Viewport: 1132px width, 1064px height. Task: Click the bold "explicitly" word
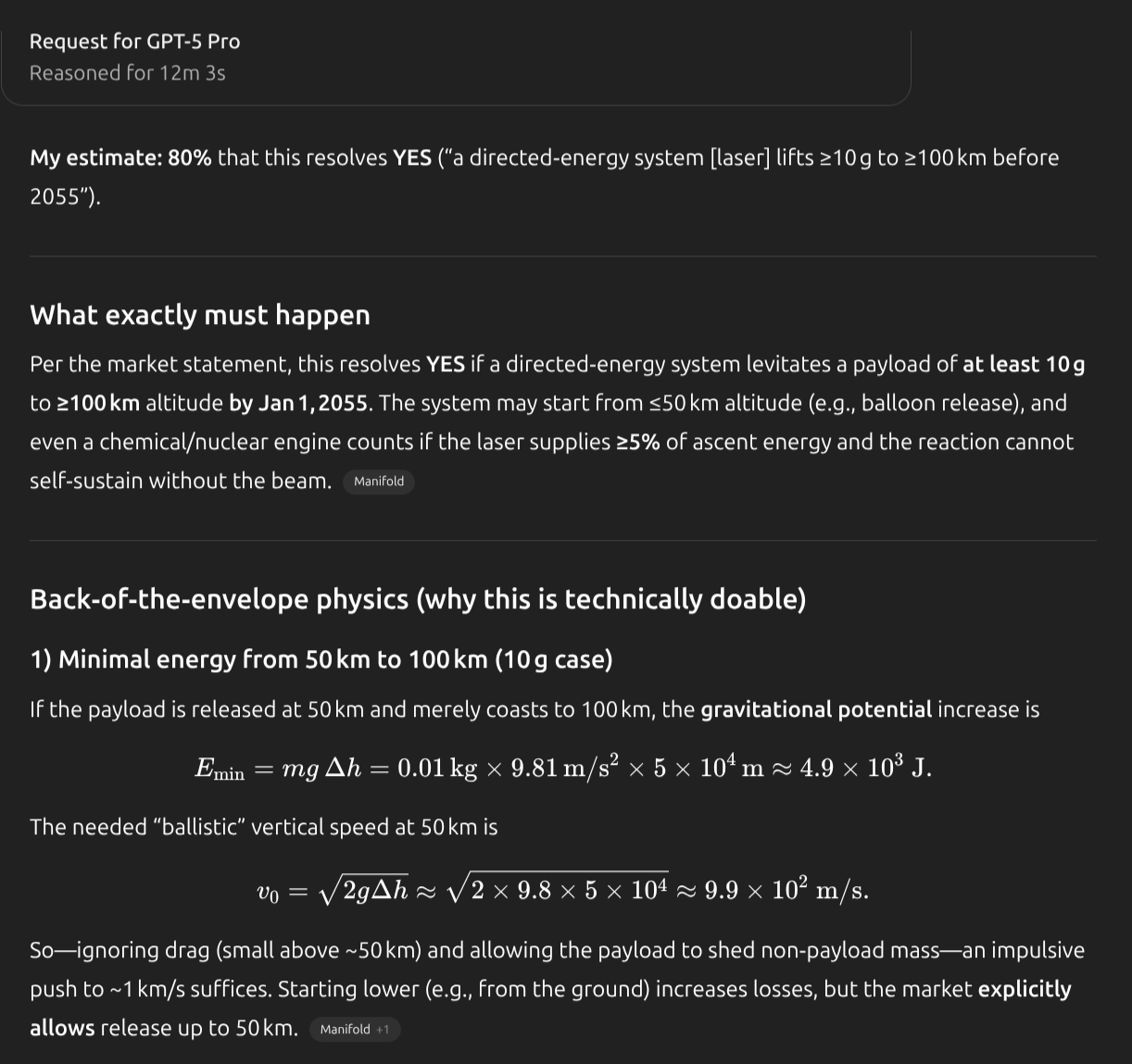point(1024,989)
